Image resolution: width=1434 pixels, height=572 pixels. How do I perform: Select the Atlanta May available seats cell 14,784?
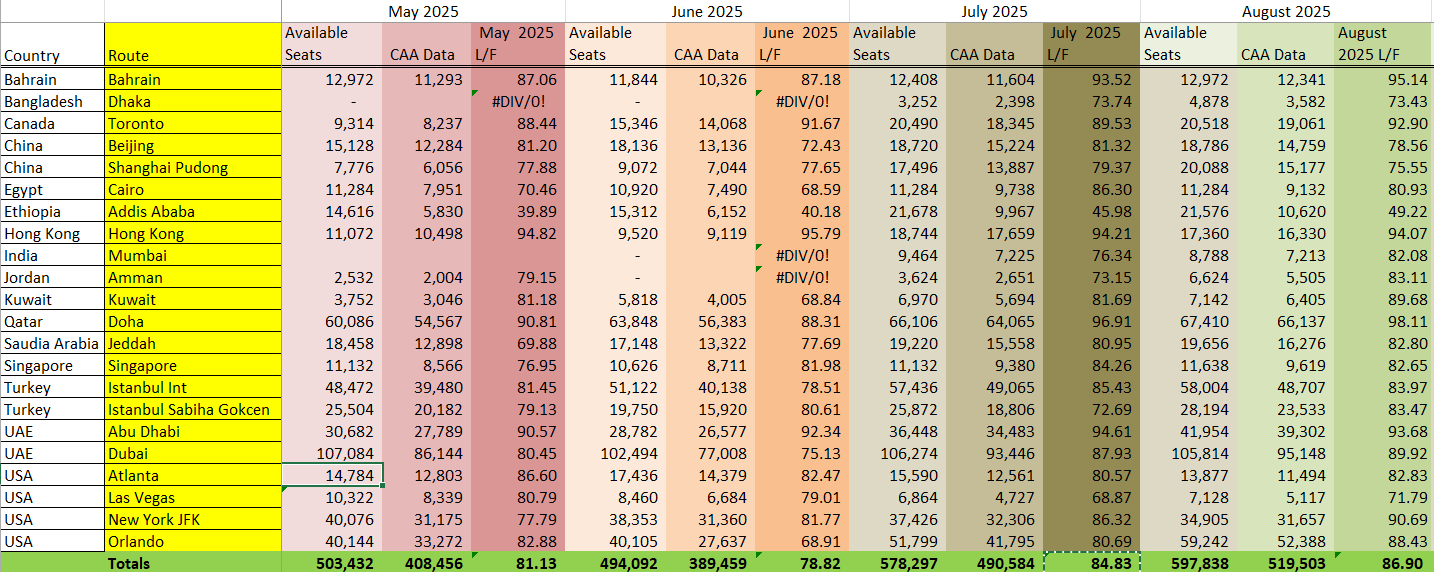coord(332,475)
